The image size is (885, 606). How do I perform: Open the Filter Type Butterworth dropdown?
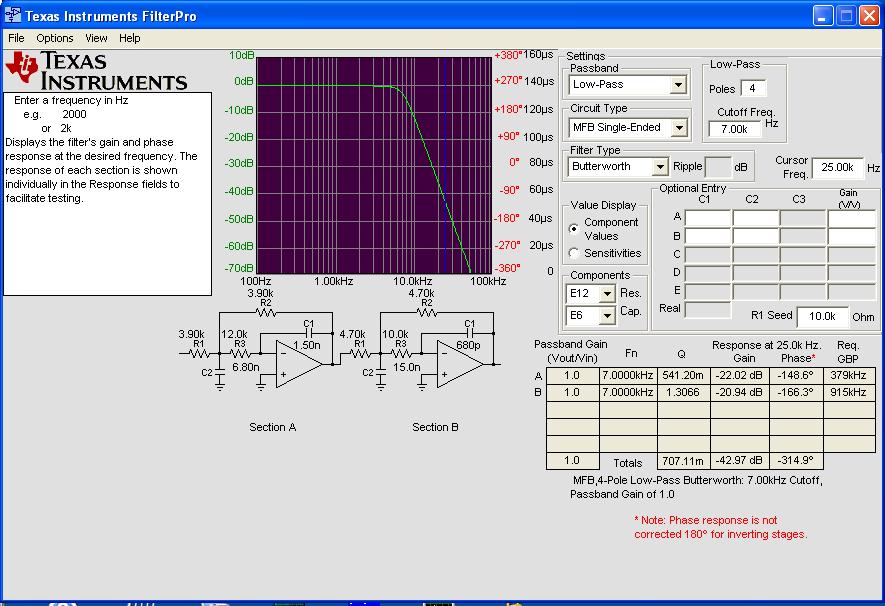659,167
